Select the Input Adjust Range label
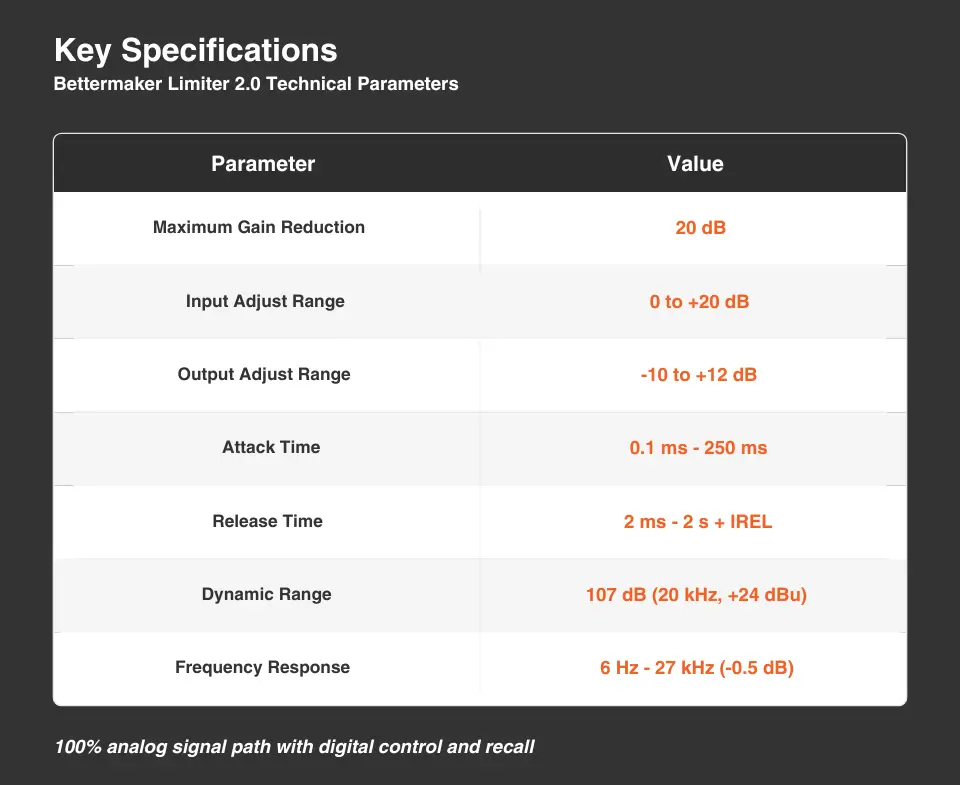Screen dimensions: 960x785 pyautogui.click(x=265, y=301)
